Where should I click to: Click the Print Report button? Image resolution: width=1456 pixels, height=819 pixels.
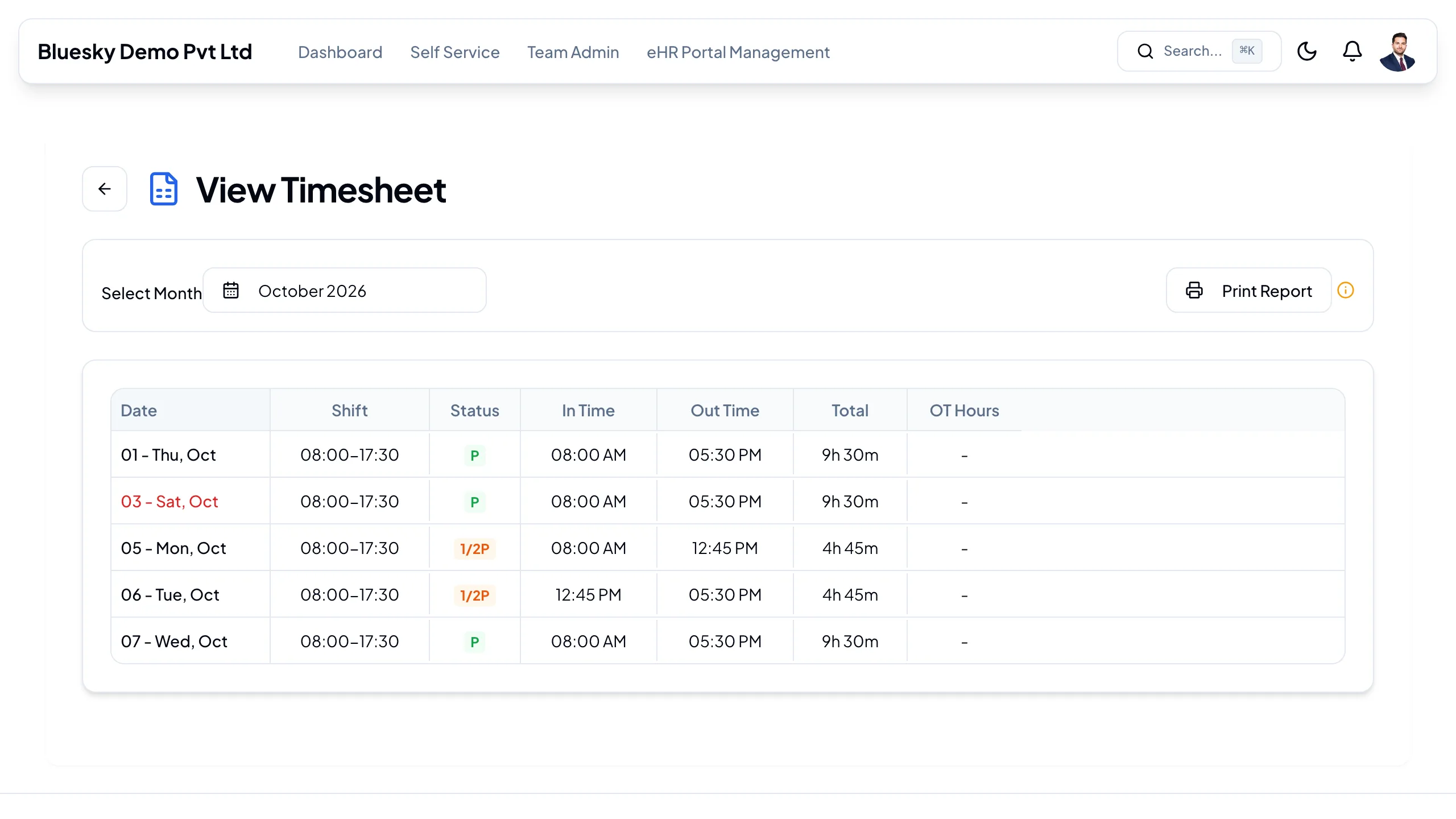pyautogui.click(x=1249, y=290)
